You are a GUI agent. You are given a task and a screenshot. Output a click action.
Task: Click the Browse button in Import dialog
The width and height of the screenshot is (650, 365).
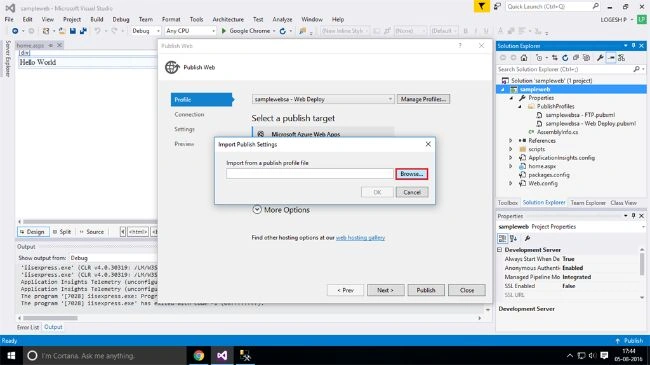(x=411, y=174)
